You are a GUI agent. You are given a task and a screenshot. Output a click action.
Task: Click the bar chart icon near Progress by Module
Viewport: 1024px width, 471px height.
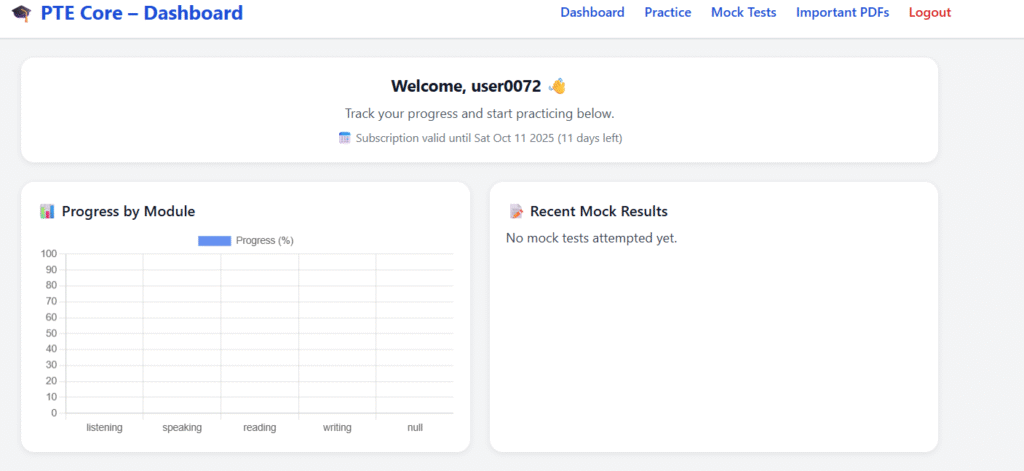click(47, 211)
